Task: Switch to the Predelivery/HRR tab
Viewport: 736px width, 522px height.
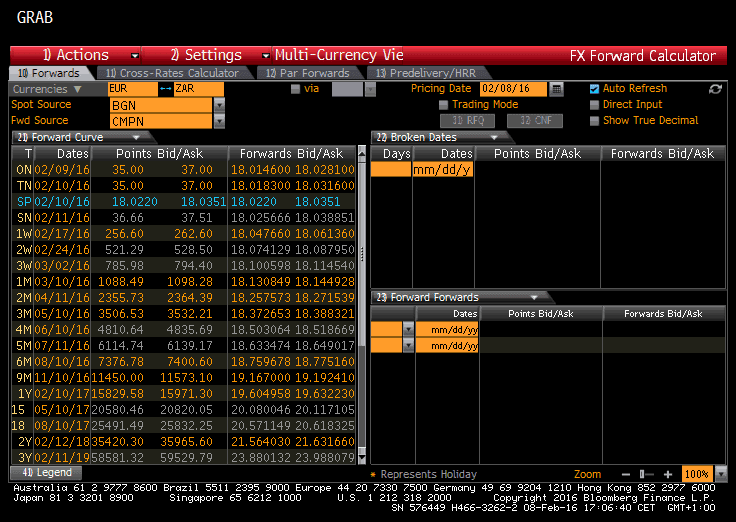Action: [427, 73]
